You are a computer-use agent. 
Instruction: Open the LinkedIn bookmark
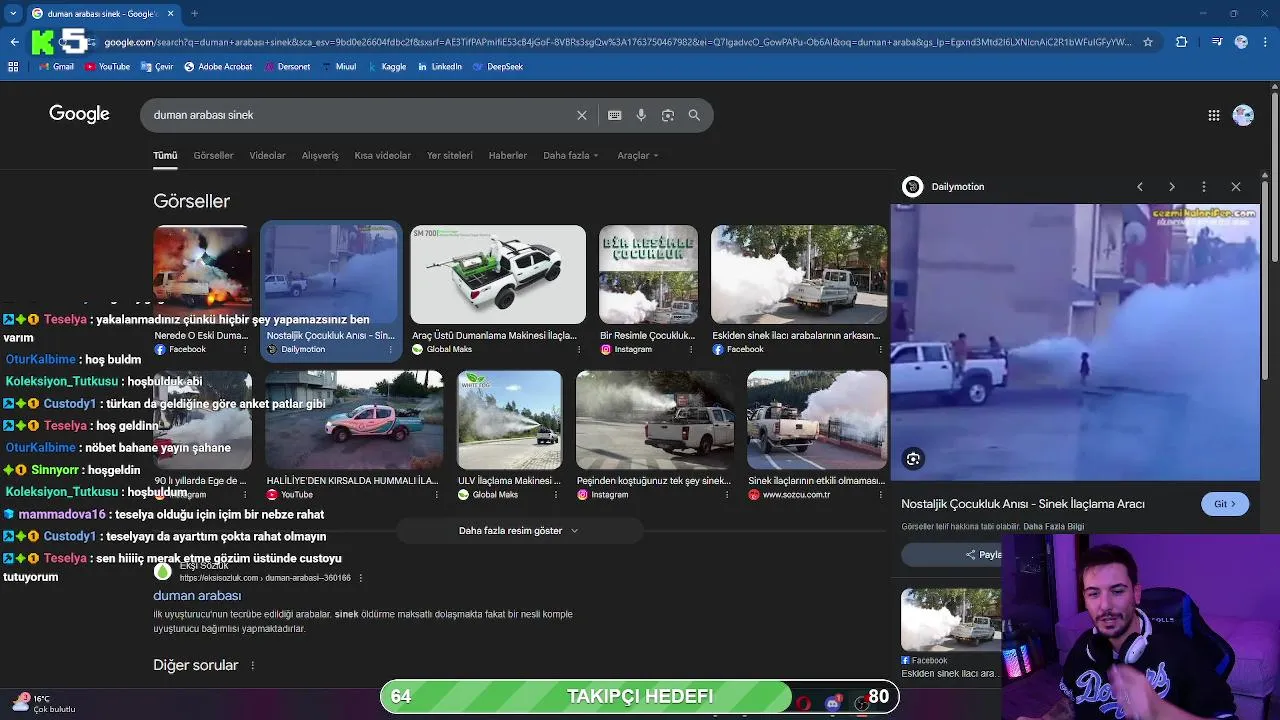coord(440,67)
